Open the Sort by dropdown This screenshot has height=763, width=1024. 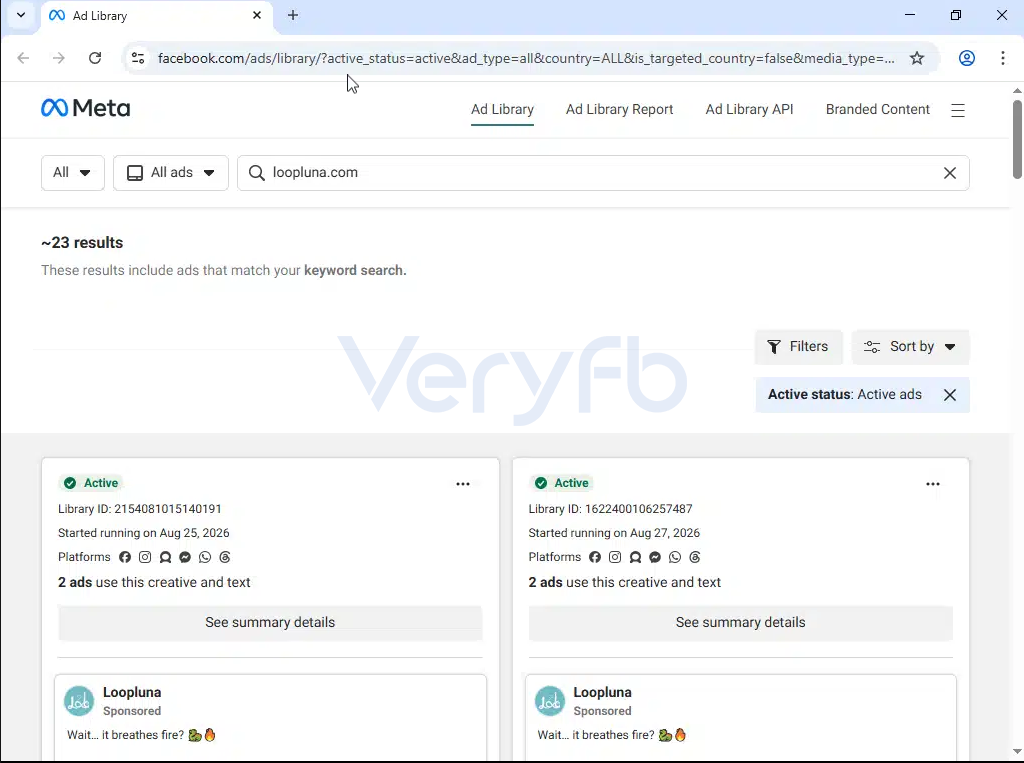pos(910,347)
